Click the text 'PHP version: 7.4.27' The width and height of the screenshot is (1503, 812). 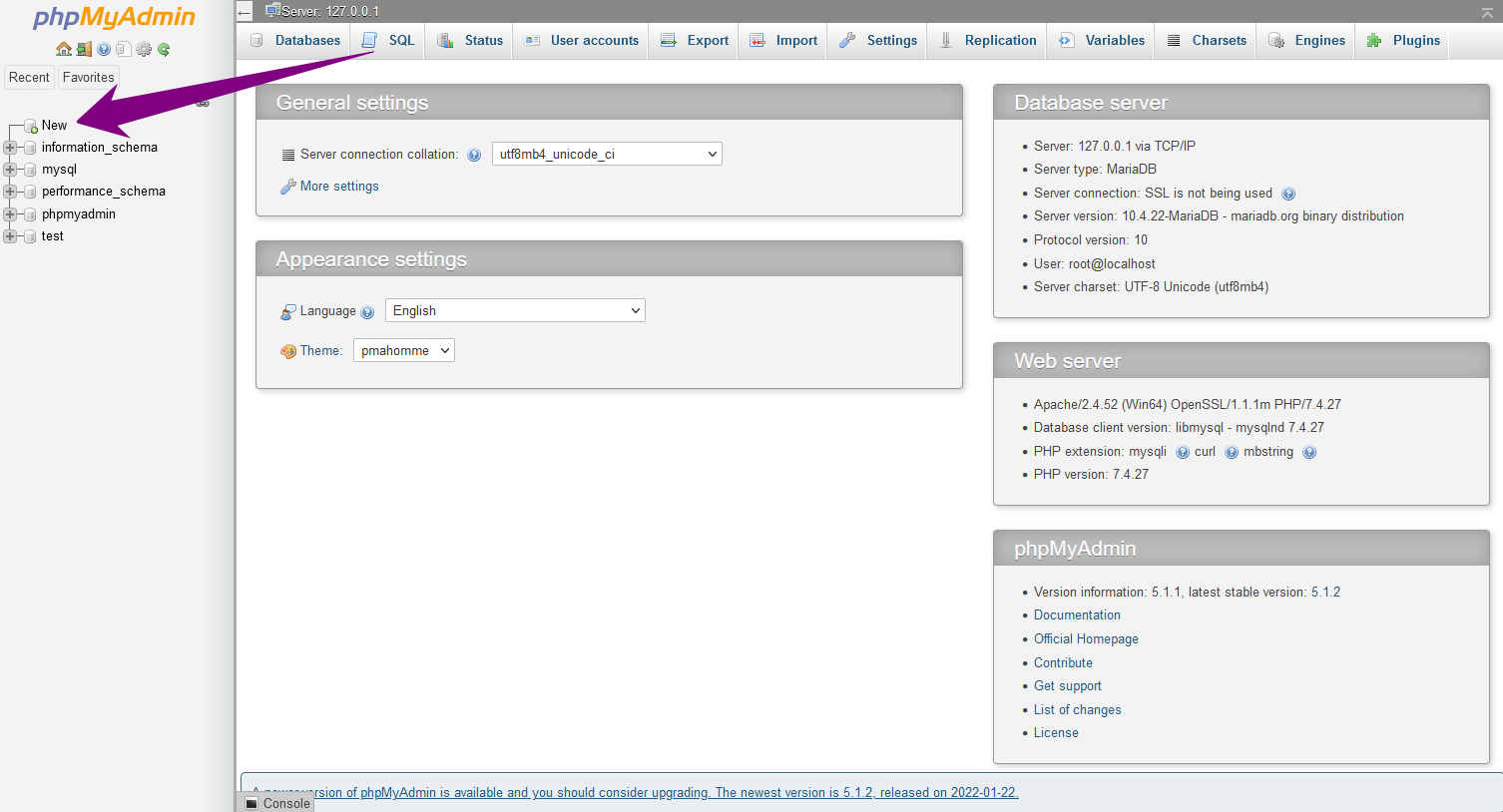pos(1091,475)
